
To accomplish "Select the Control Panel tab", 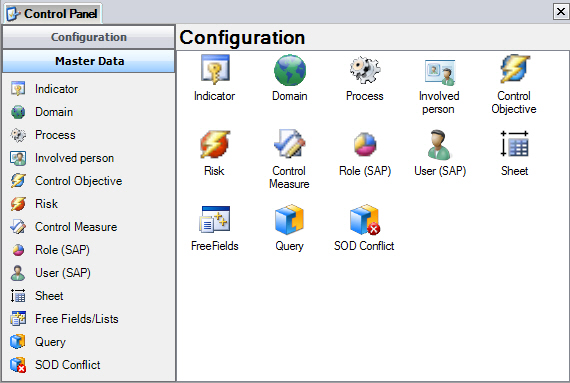I will tap(53, 13).
